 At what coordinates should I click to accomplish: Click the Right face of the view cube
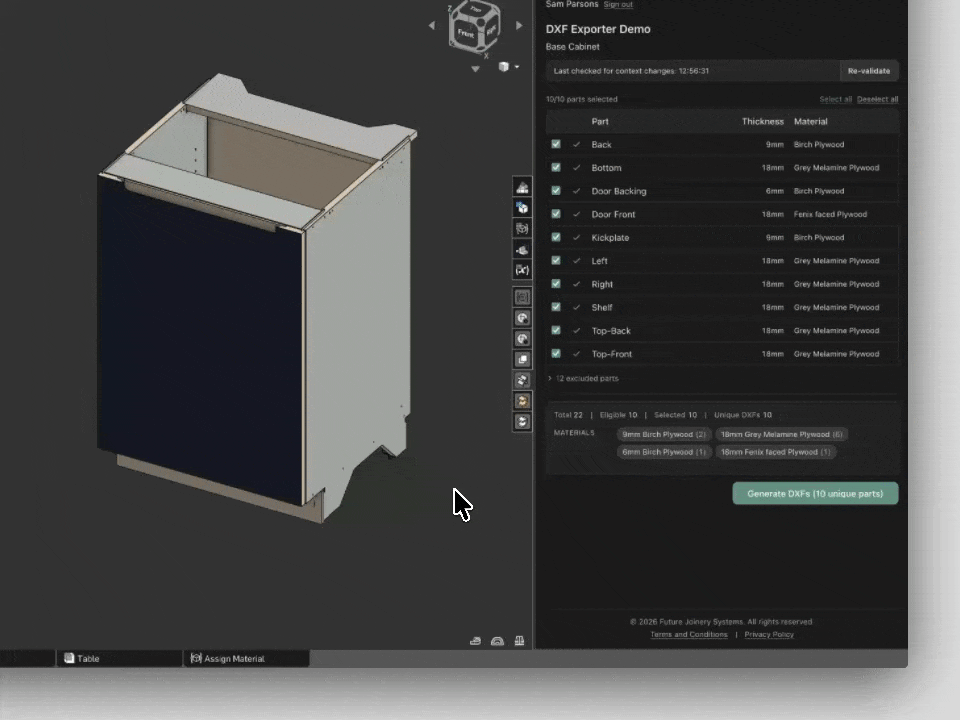pos(490,30)
